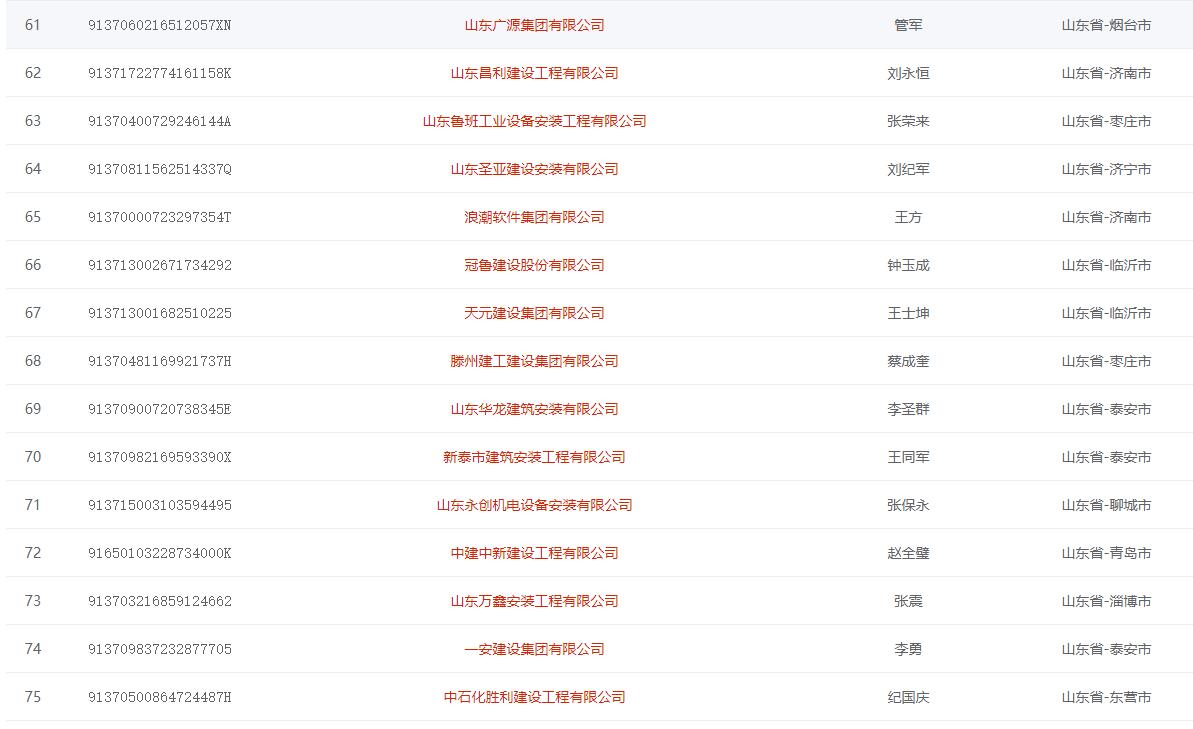Click credit code 91370000723297354T
The width and height of the screenshot is (1193, 729).
(x=160, y=217)
